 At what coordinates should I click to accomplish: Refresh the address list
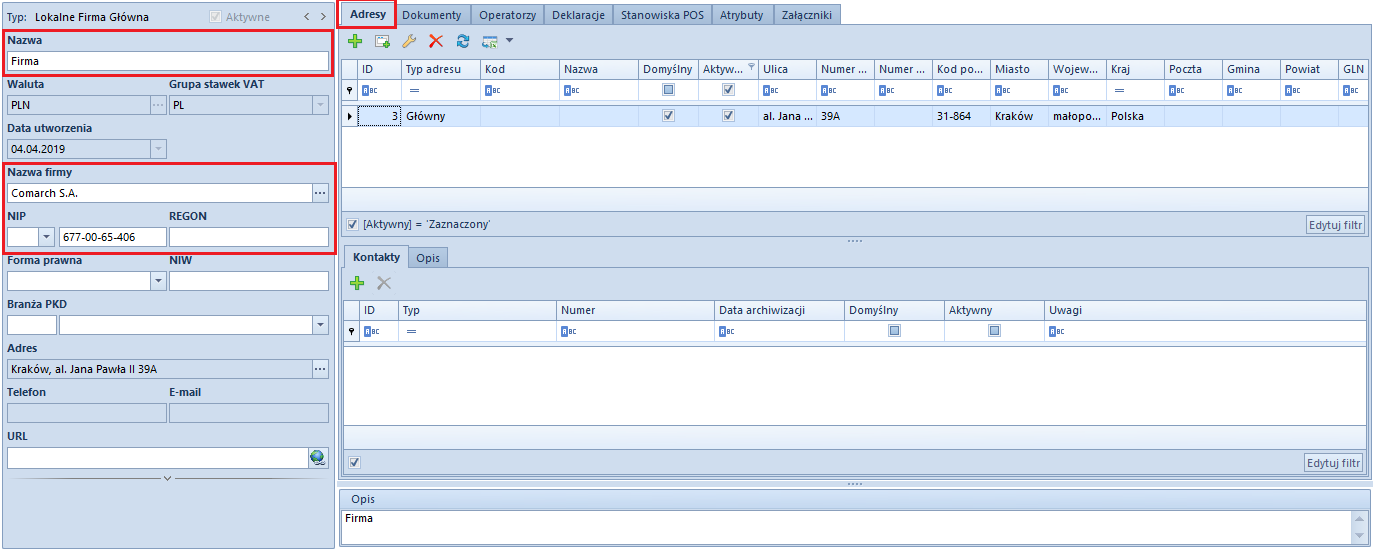(463, 41)
